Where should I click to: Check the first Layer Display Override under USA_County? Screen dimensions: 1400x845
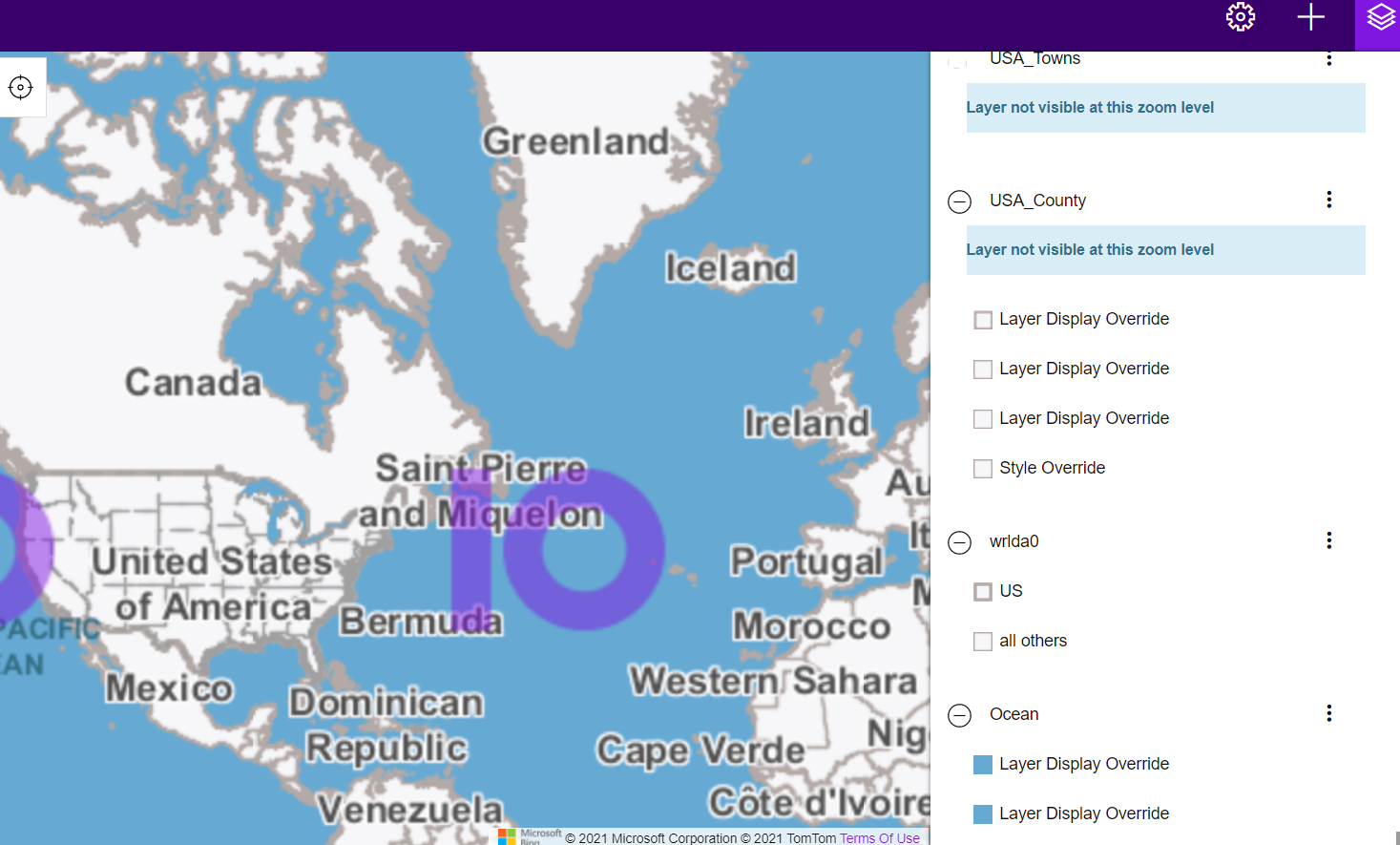(x=983, y=320)
